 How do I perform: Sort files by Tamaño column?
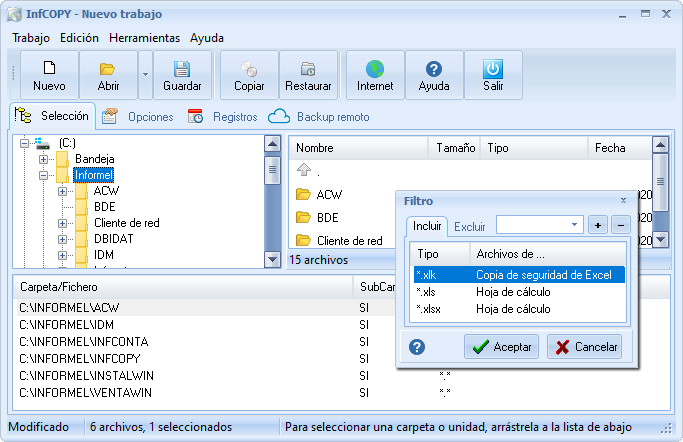coord(454,148)
